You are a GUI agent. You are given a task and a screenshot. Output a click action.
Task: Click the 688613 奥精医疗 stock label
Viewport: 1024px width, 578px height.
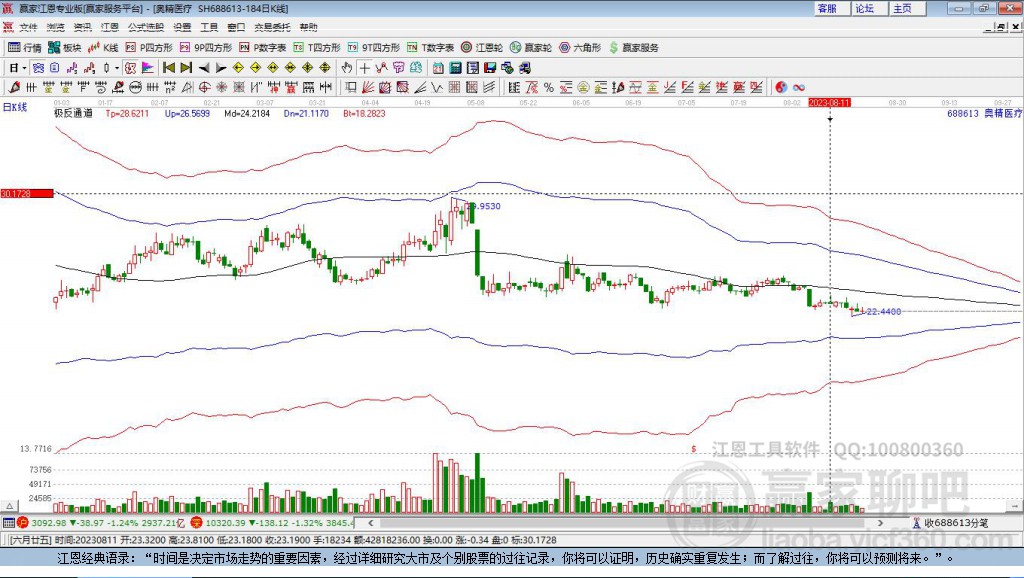click(x=984, y=114)
